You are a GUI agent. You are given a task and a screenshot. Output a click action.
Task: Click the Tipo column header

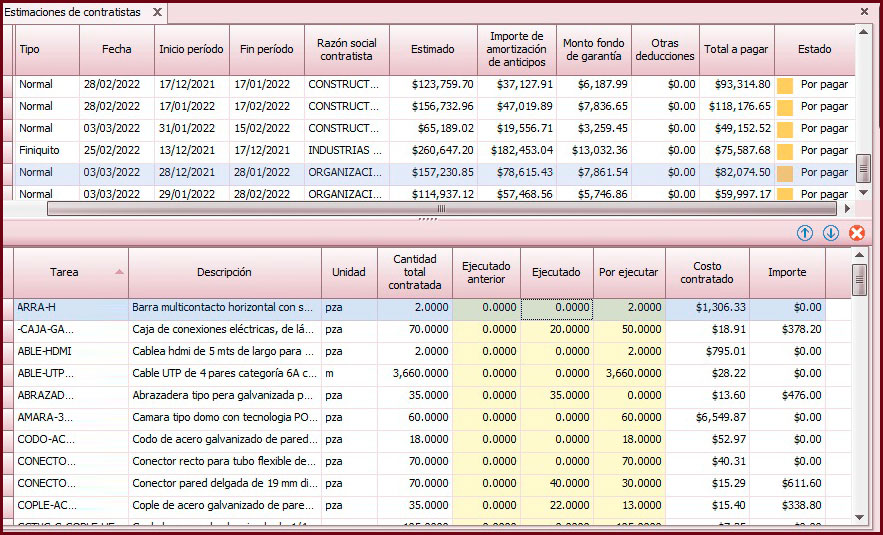point(47,50)
